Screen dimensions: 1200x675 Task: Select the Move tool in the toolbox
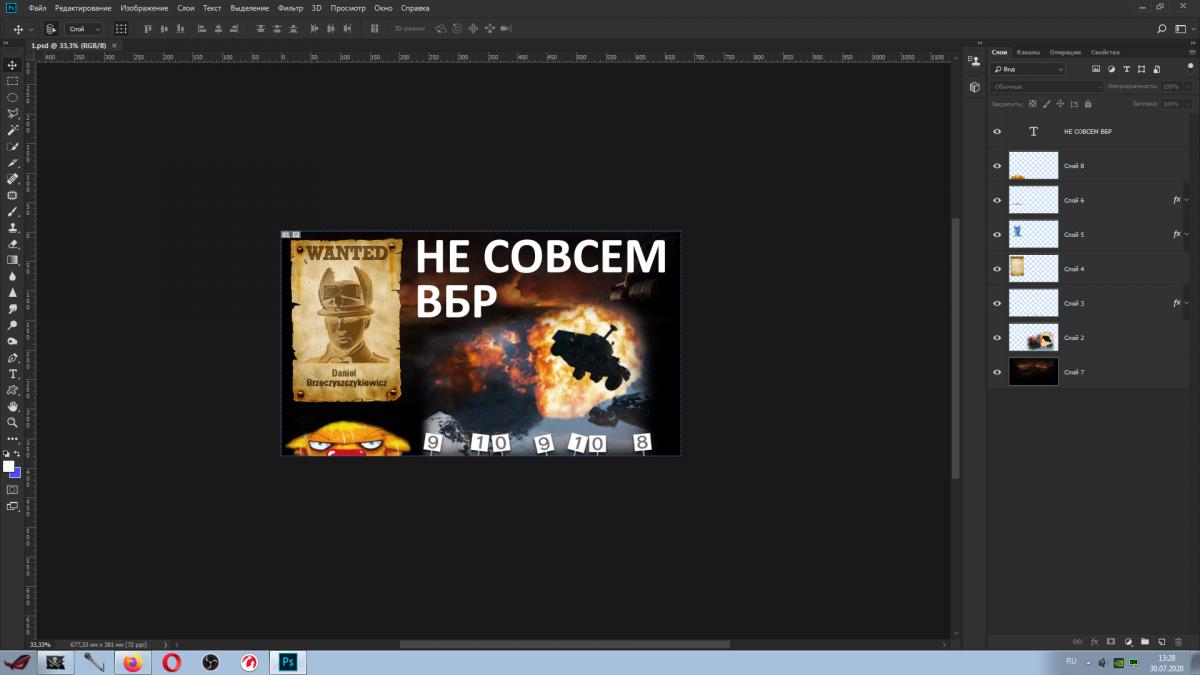(13, 65)
